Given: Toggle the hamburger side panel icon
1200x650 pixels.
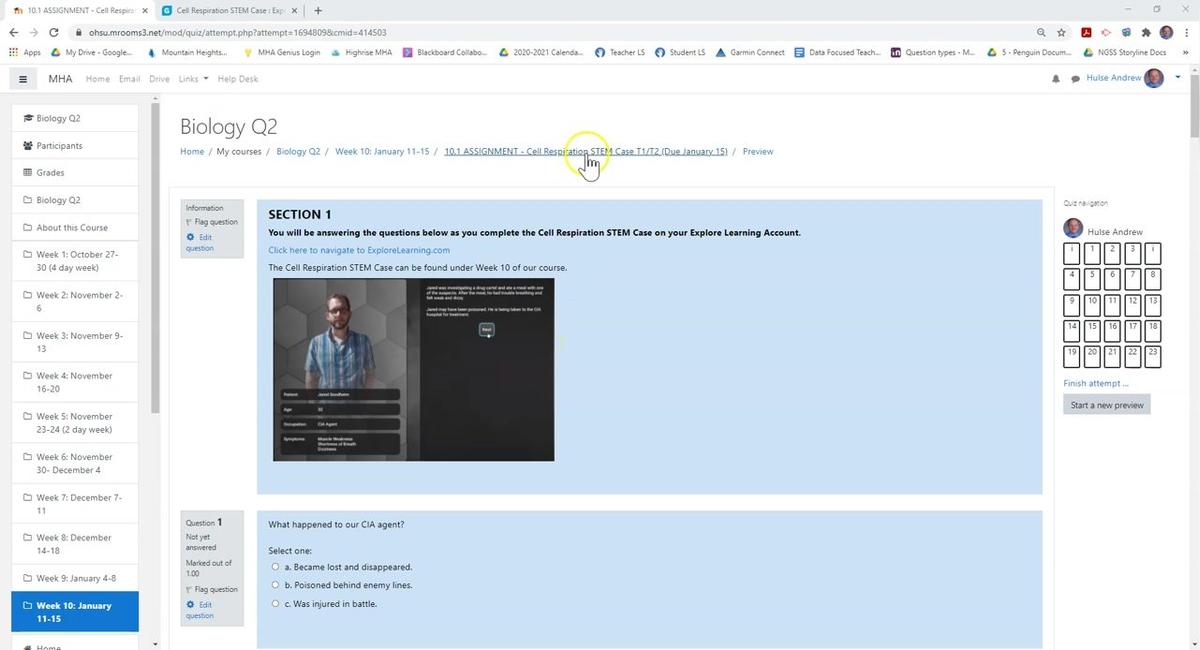Looking at the screenshot, I should pyautogui.click(x=22, y=79).
